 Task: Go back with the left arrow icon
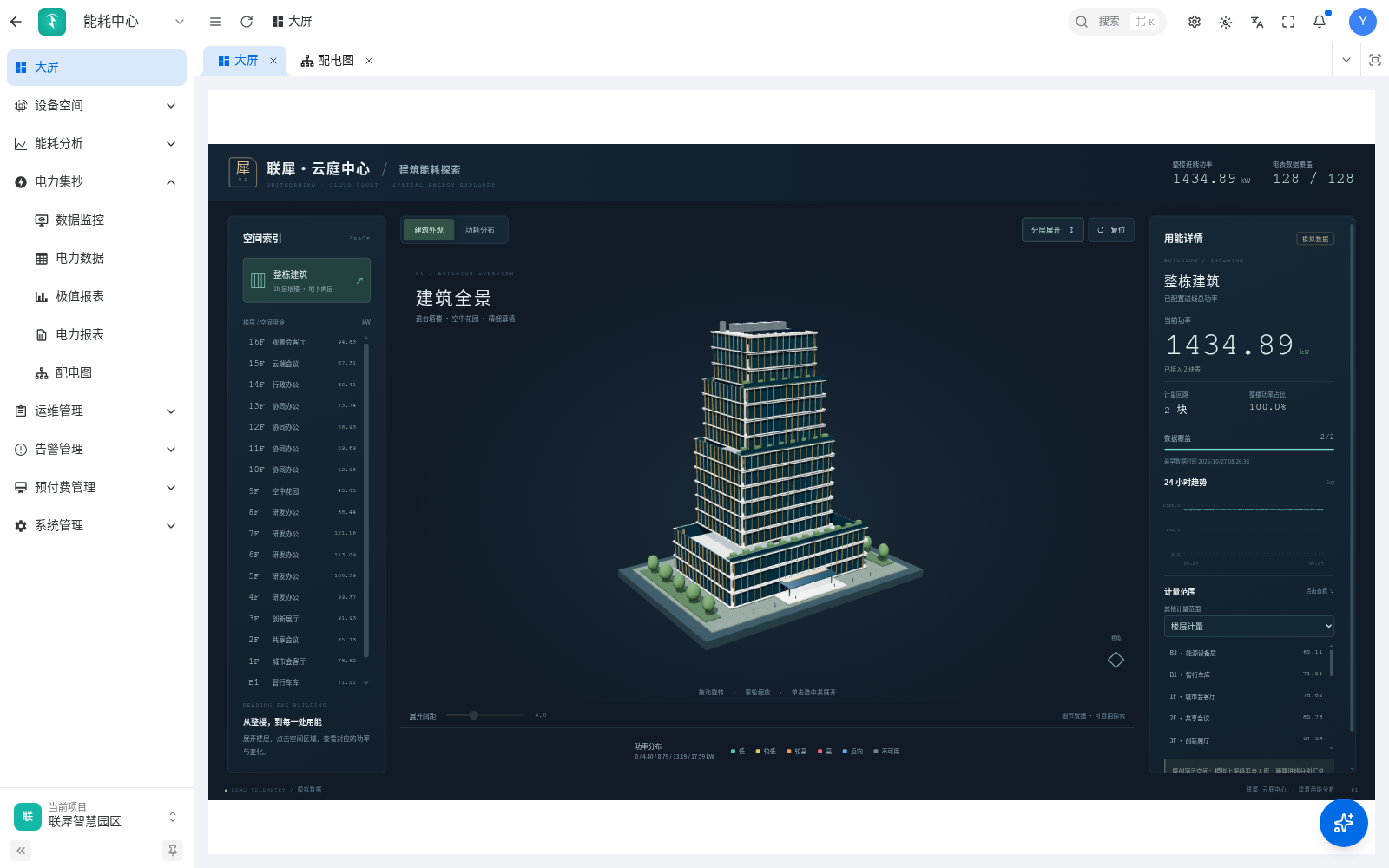click(16, 22)
